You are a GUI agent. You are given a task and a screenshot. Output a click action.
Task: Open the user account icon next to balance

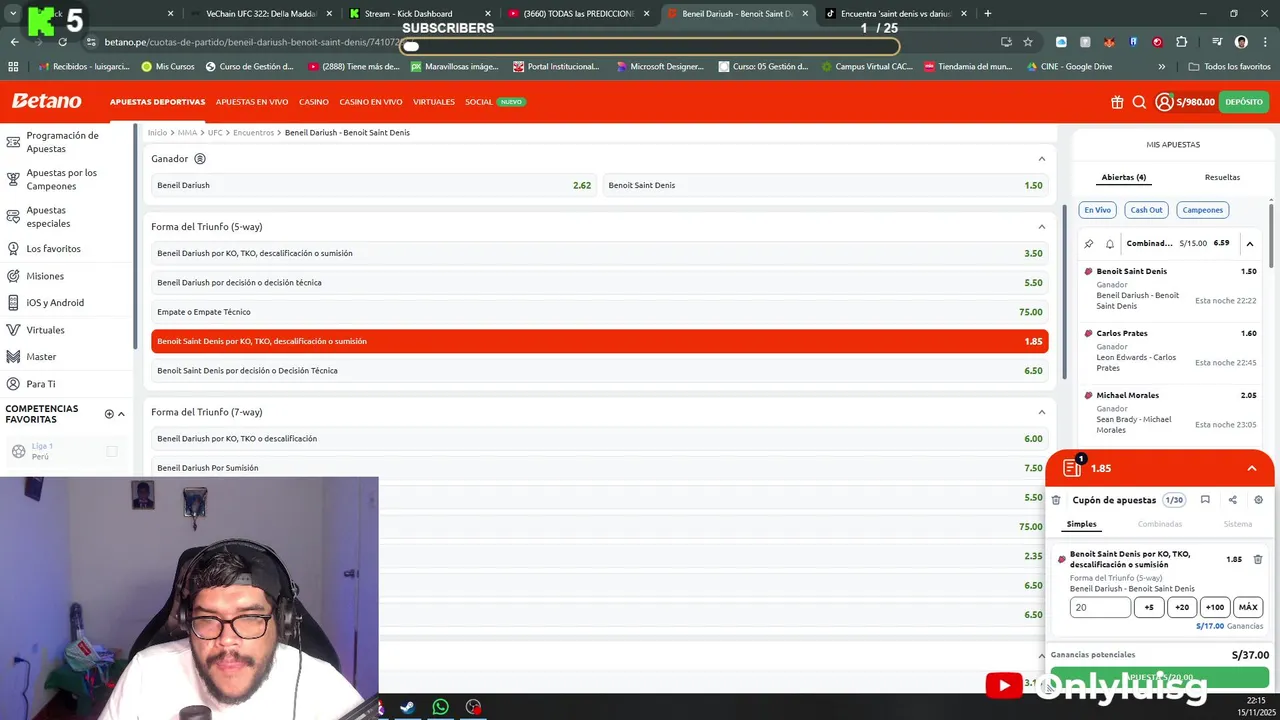click(x=1164, y=102)
